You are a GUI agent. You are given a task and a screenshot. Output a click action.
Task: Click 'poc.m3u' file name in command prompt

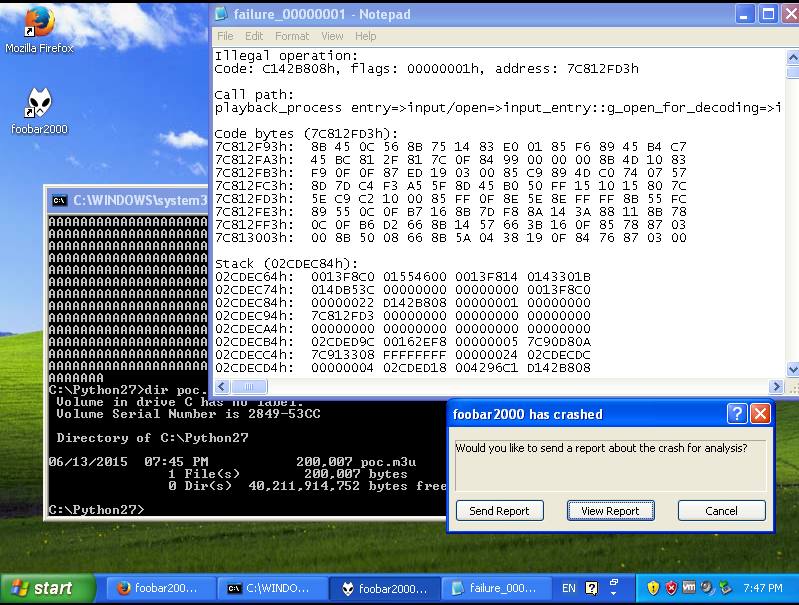coord(388,462)
